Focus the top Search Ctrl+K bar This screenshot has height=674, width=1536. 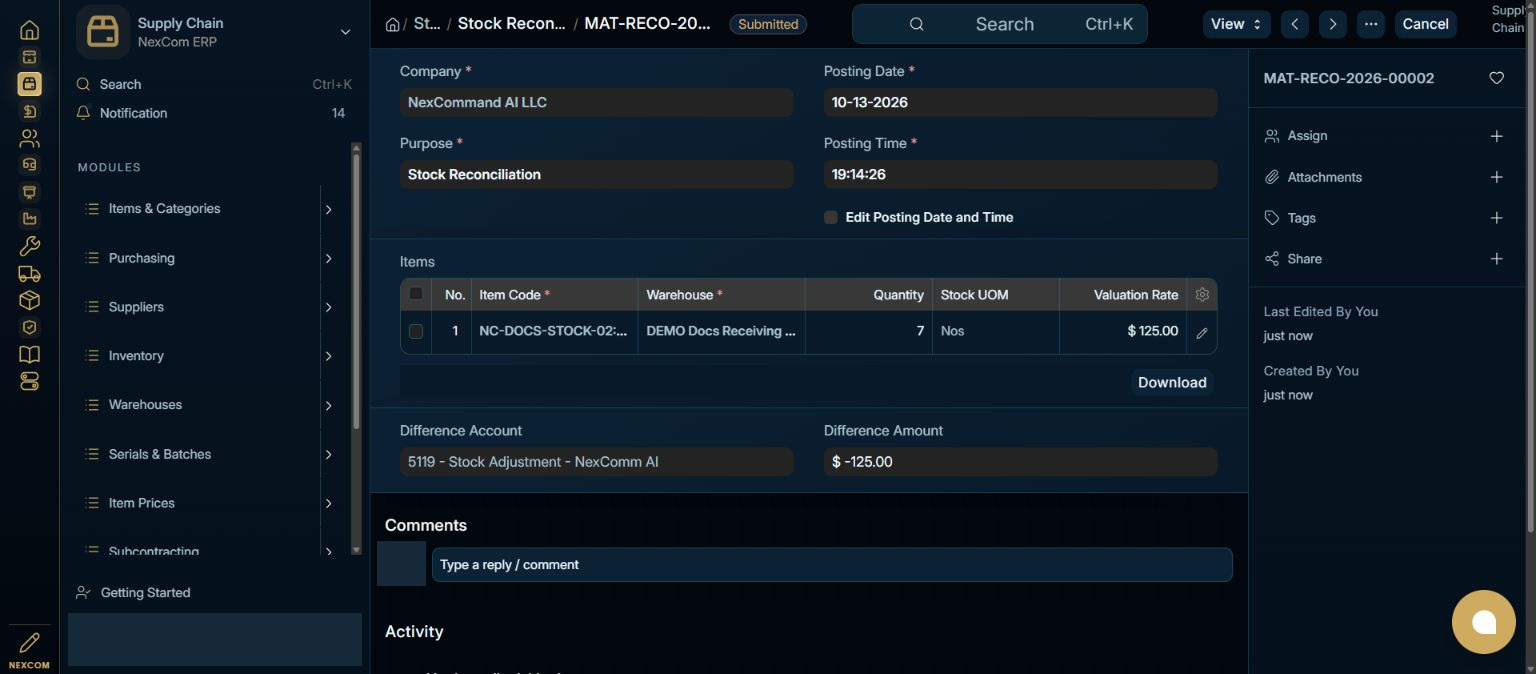(x=1000, y=24)
